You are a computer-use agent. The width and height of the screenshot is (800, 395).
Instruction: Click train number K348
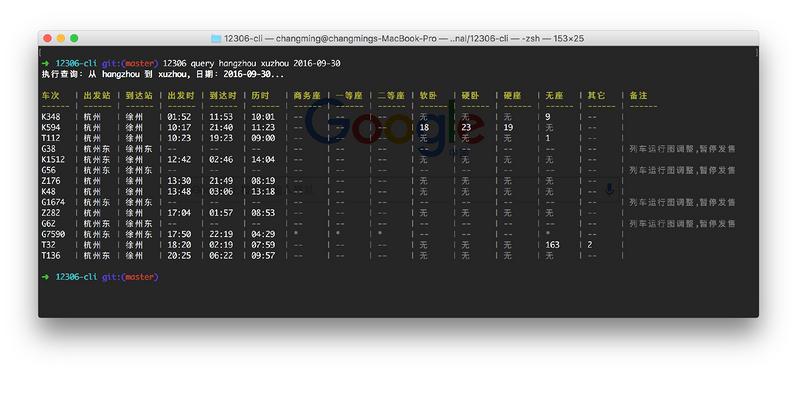tap(51, 117)
